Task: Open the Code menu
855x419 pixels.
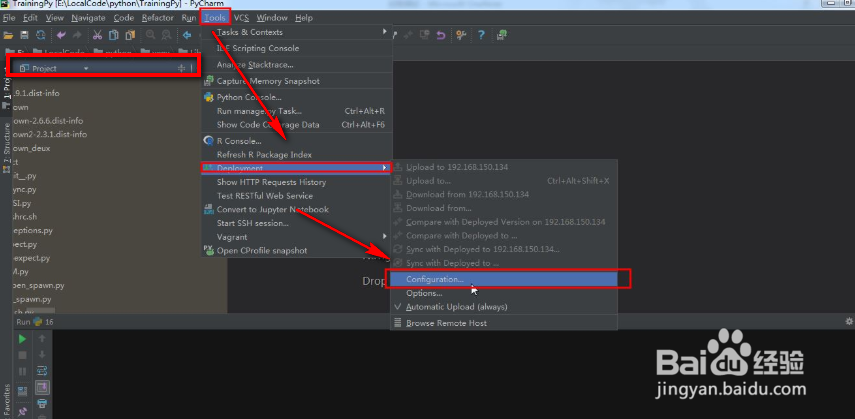Action: (124, 18)
